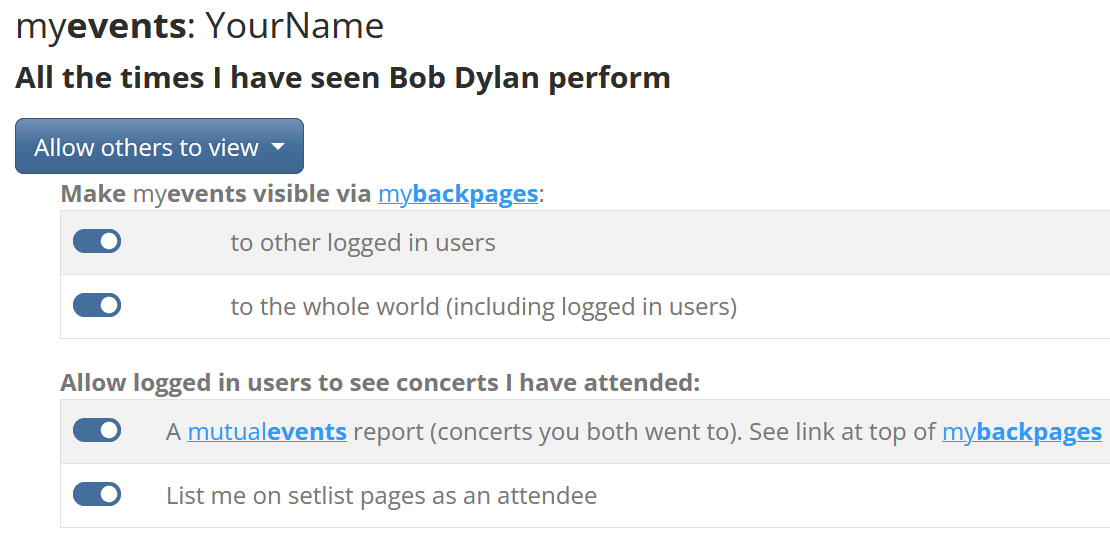
Task: Click 'Allow logged in users to see concerts' heading
Action: tap(380, 383)
